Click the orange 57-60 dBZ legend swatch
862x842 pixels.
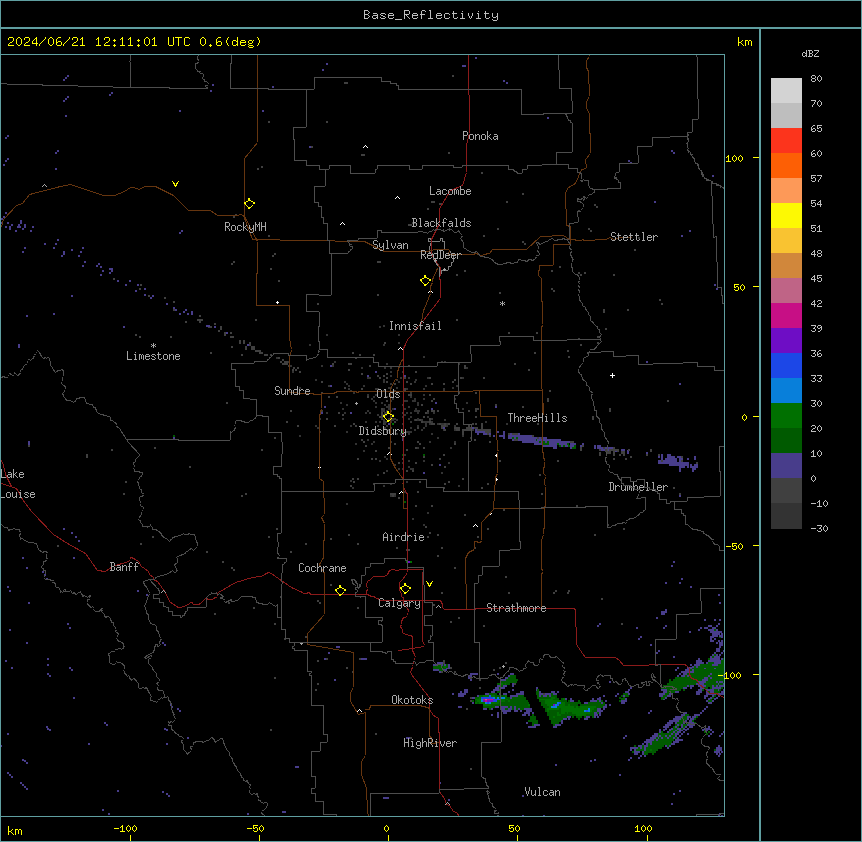786,165
